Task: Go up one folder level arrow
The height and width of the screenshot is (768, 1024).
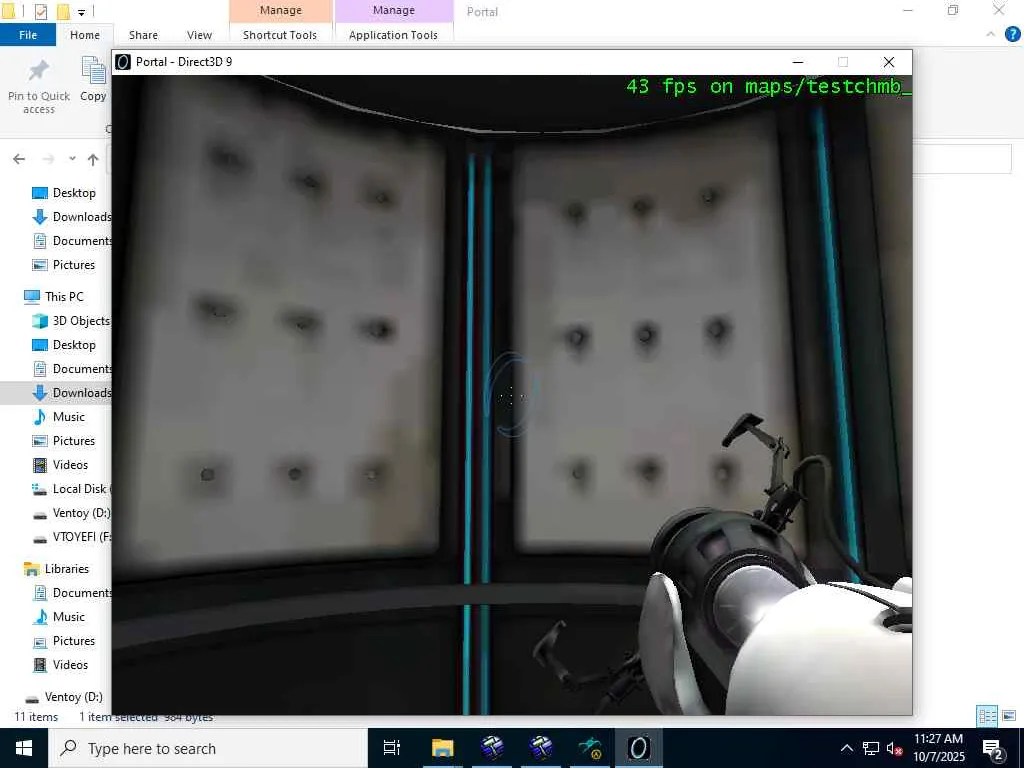Action: pos(93,159)
